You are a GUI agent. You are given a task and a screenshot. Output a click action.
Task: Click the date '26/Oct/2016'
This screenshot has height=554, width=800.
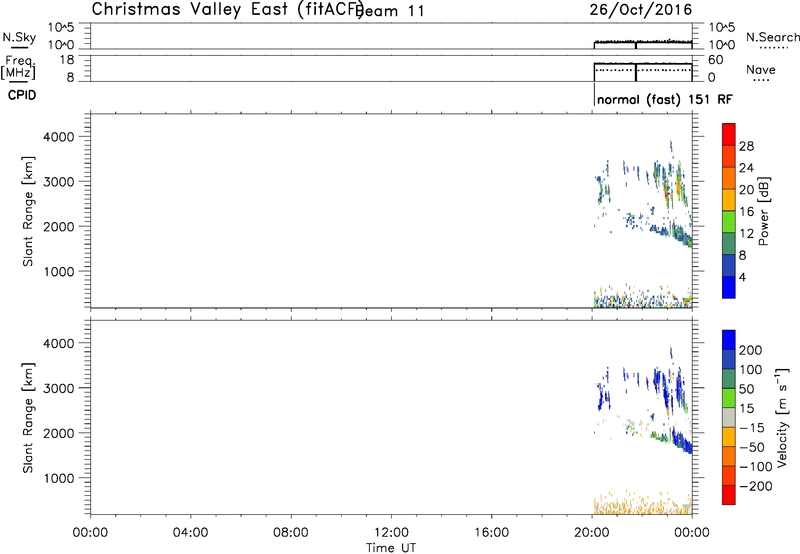[641, 10]
